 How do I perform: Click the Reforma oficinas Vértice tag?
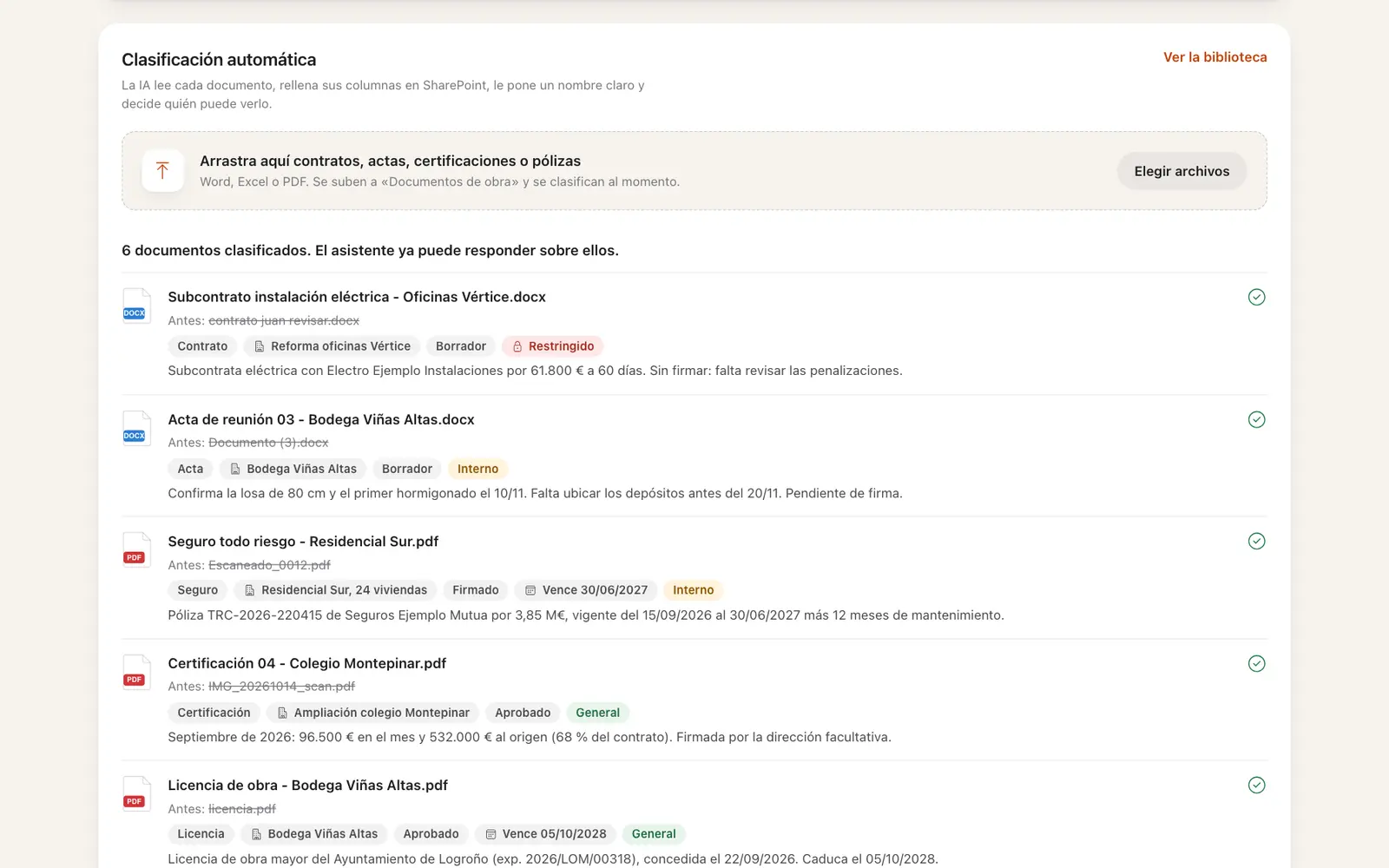tap(332, 346)
